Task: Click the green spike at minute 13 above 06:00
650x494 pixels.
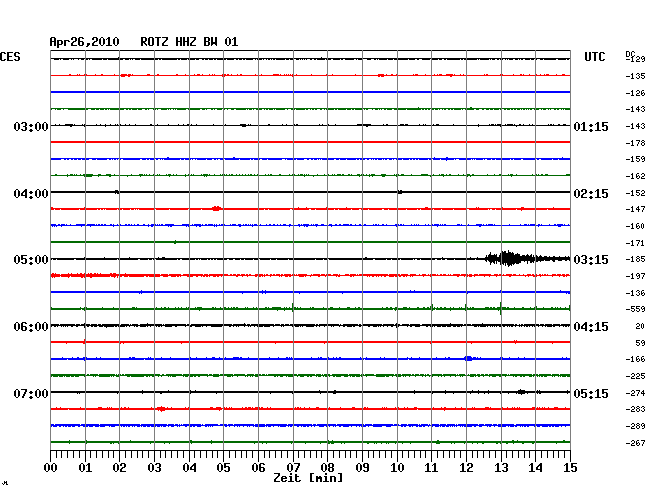Action: tap(501, 308)
